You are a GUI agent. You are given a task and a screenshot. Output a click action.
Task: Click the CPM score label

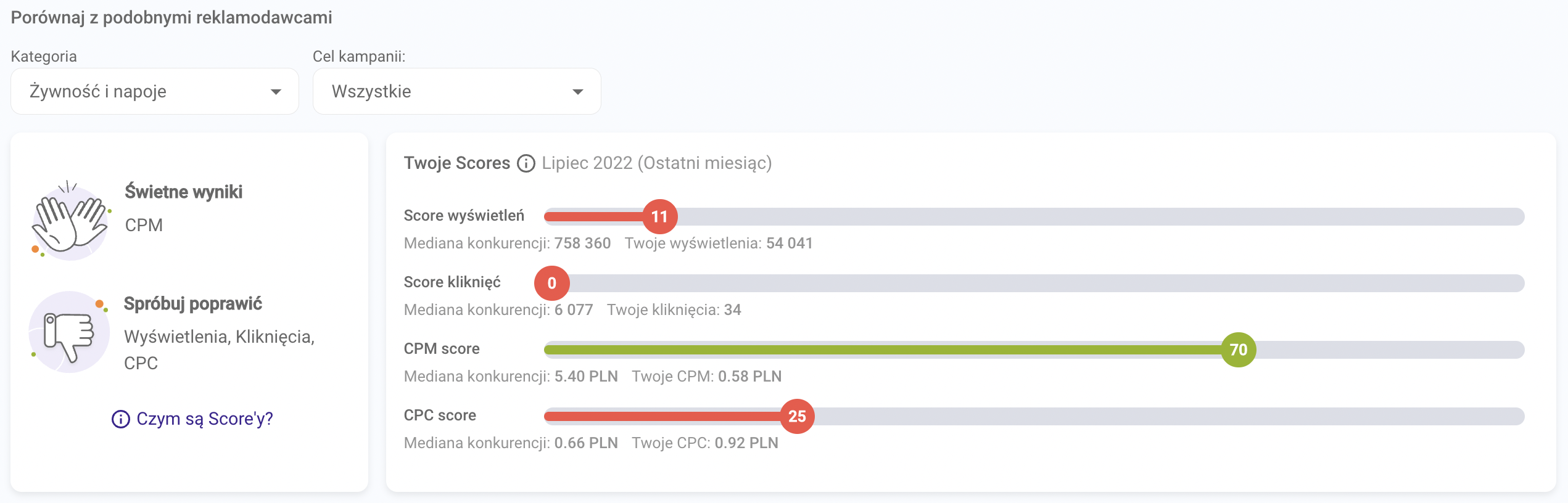pos(442,349)
